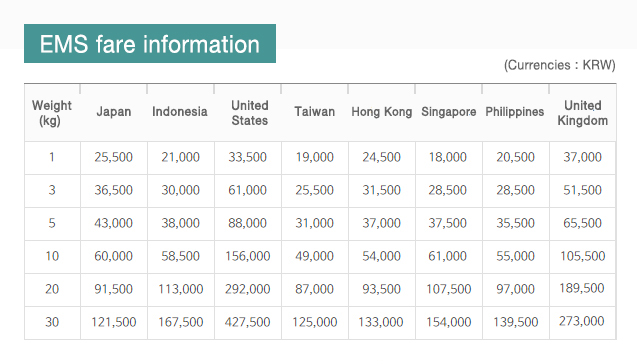Viewport: 637px width, 364px height.
Task: Click Hong Kong 3 kg fare 31,500
Action: (381, 190)
